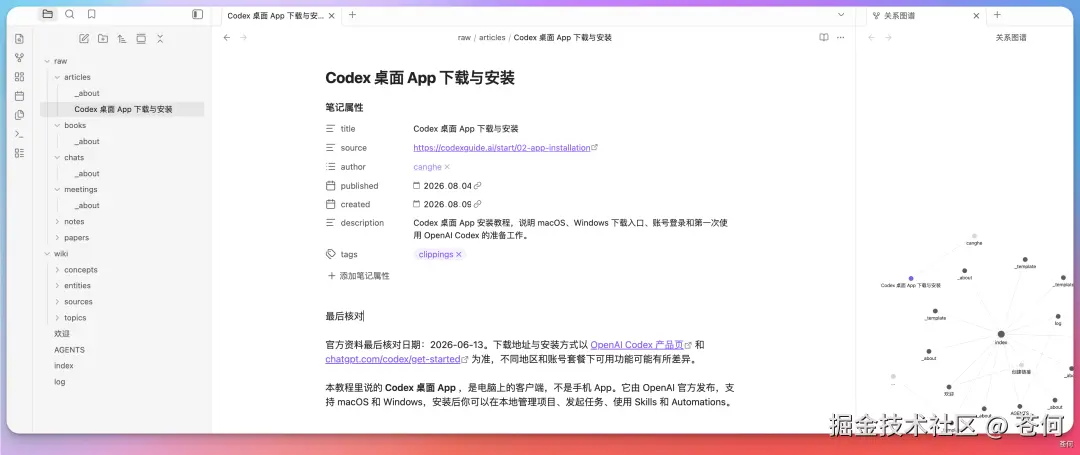Navigate back in the main note pane
Screen dimensions: 1080x455
pyautogui.click(x=227, y=38)
